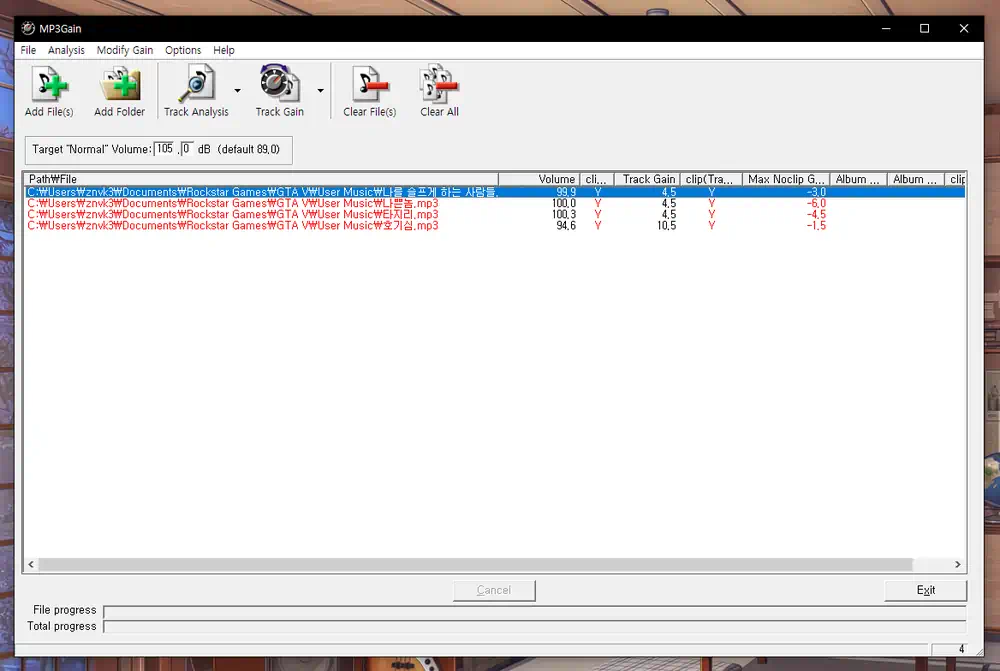Open the Help menu
Screen dimensions: 1000x671
[224, 50]
